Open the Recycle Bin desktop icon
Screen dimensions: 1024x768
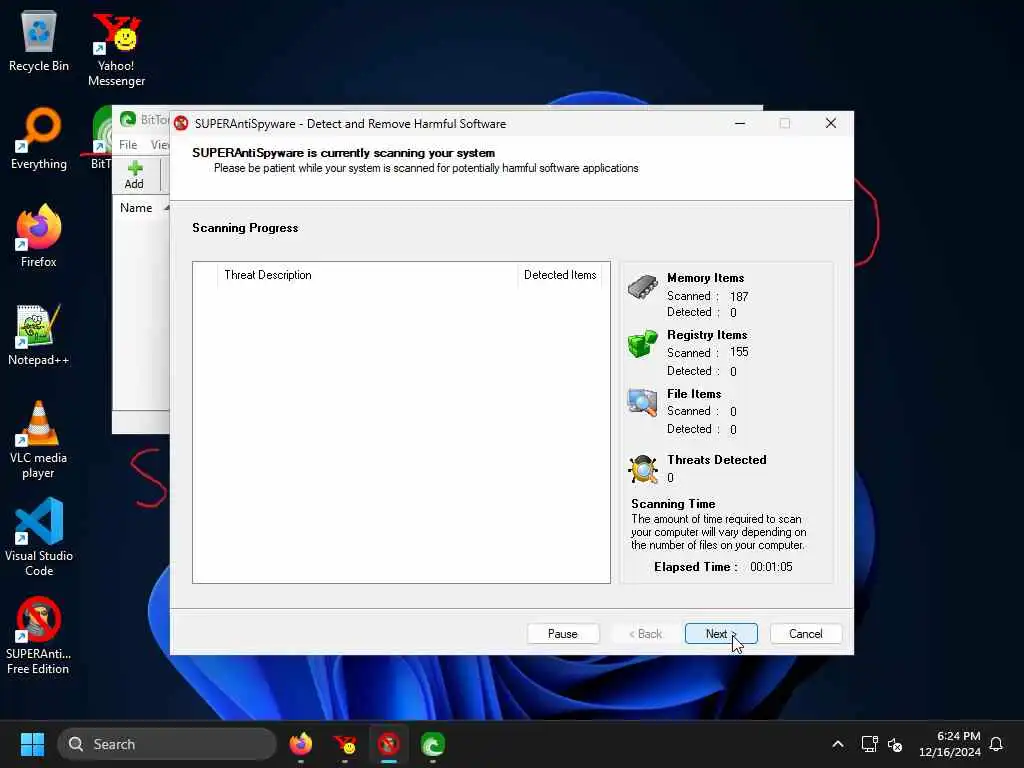(39, 42)
